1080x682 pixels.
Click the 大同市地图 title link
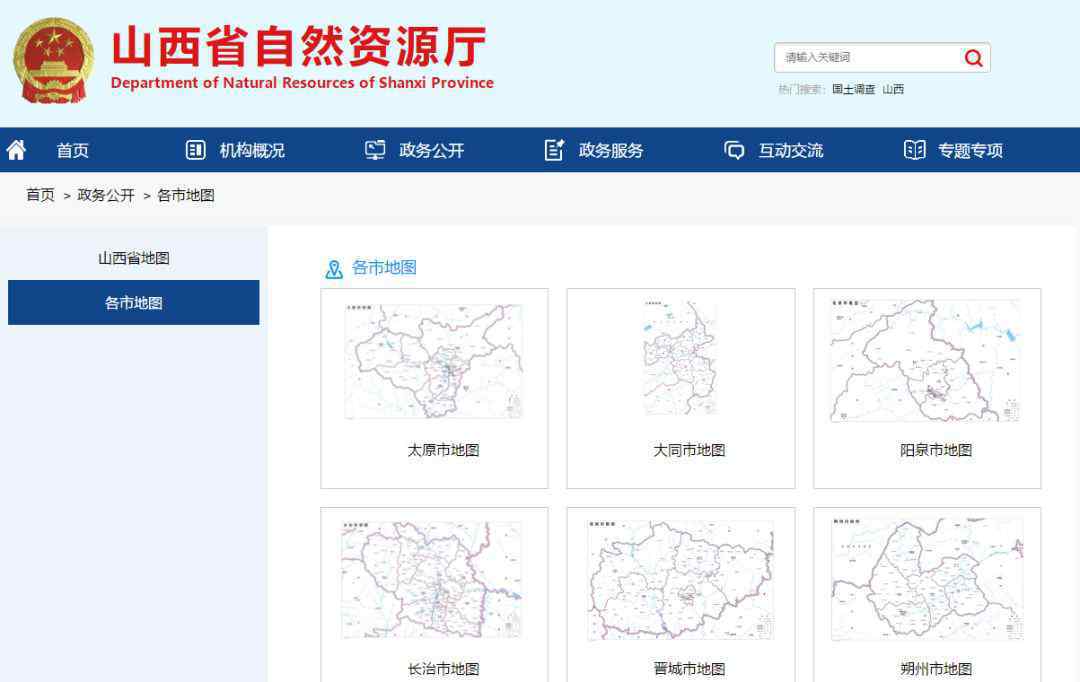[x=689, y=450]
